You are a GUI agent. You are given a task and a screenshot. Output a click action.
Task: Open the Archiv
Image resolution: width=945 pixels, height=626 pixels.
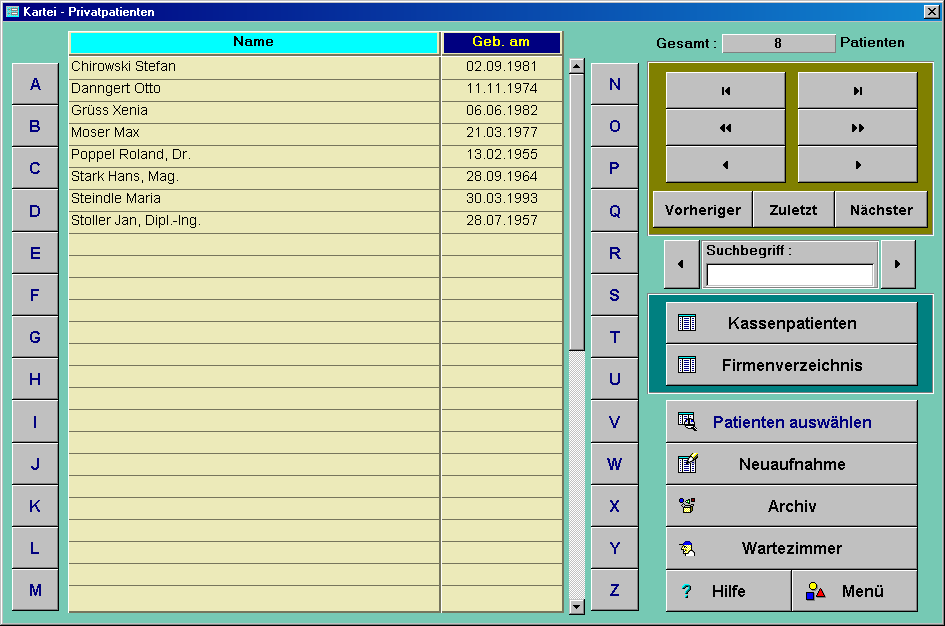click(791, 506)
